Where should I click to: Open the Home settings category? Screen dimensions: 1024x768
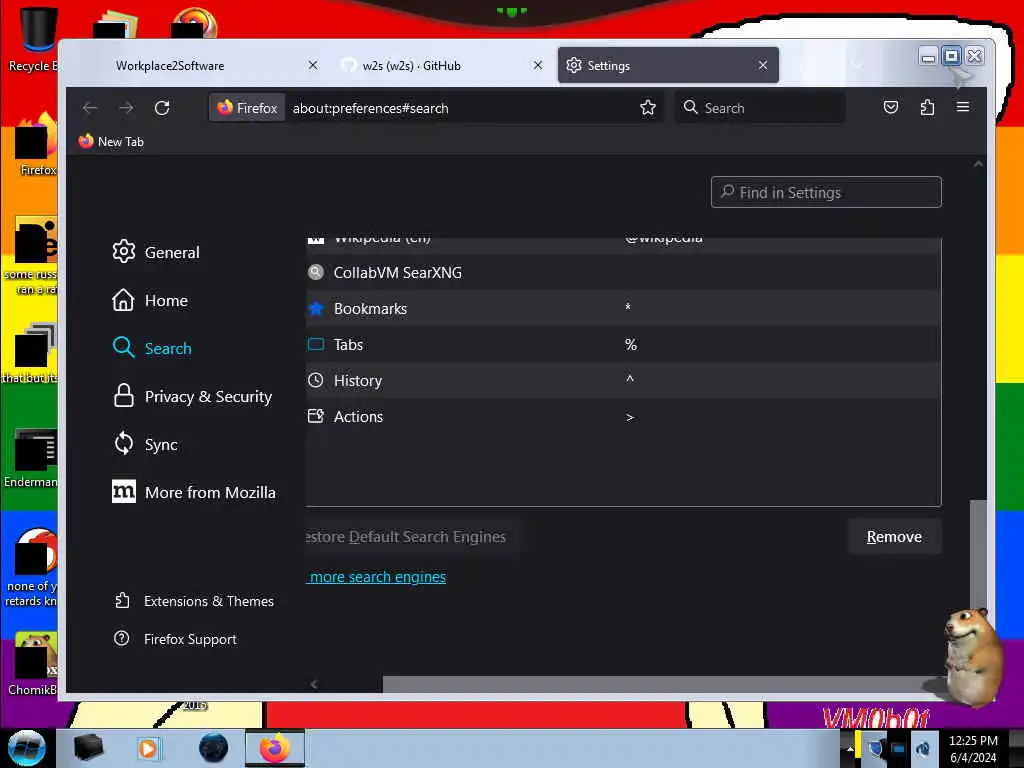pyautogui.click(x=150, y=300)
